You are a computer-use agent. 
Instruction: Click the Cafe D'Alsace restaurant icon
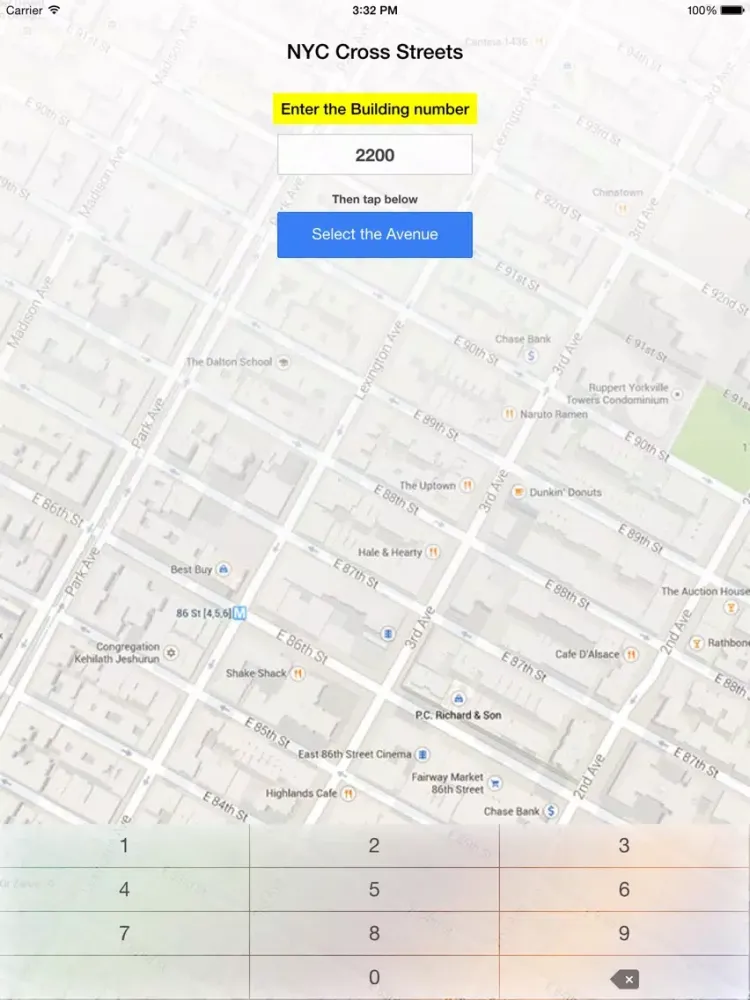[x=631, y=654]
